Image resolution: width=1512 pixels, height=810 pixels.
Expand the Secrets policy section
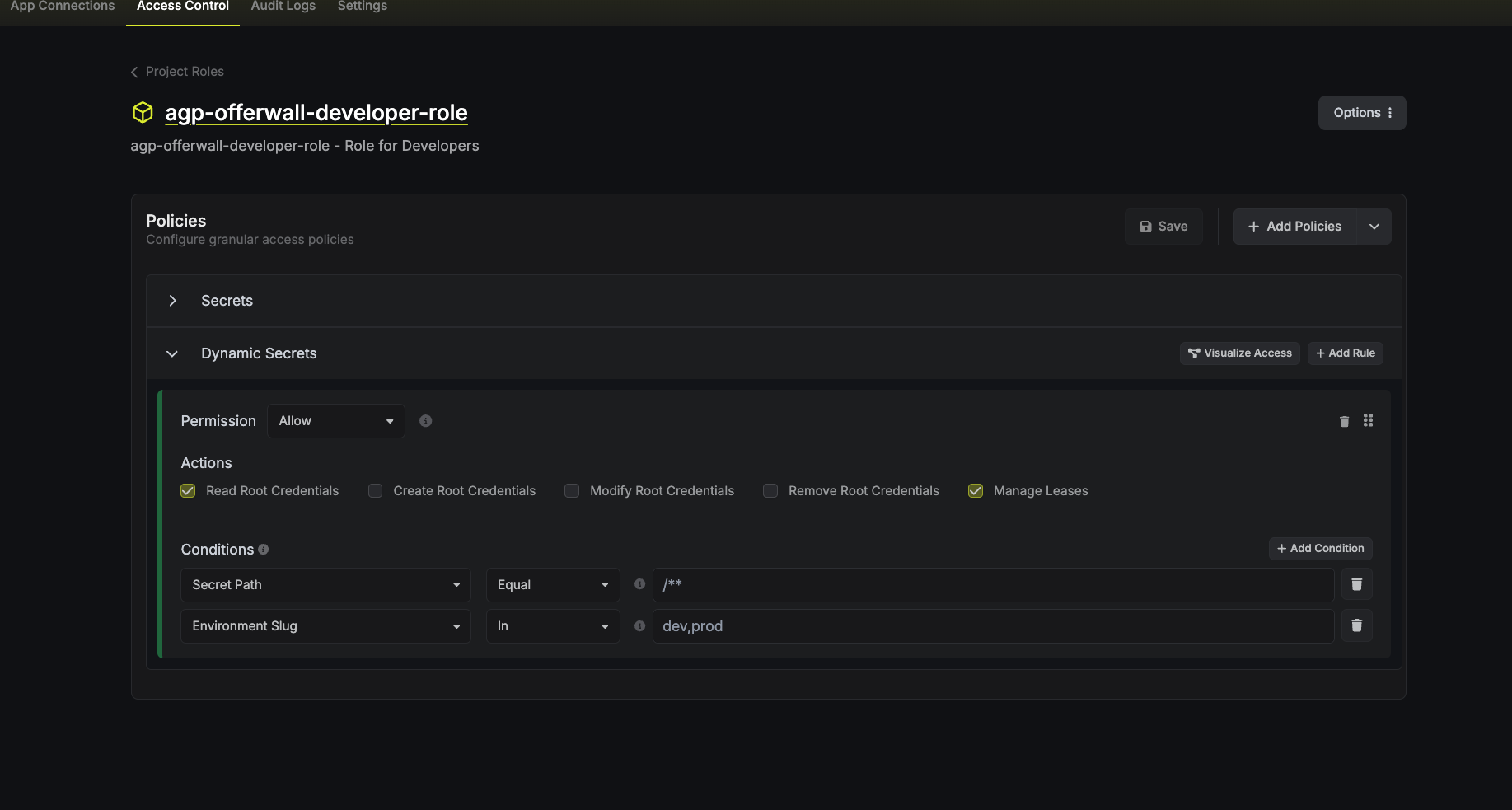tap(172, 301)
